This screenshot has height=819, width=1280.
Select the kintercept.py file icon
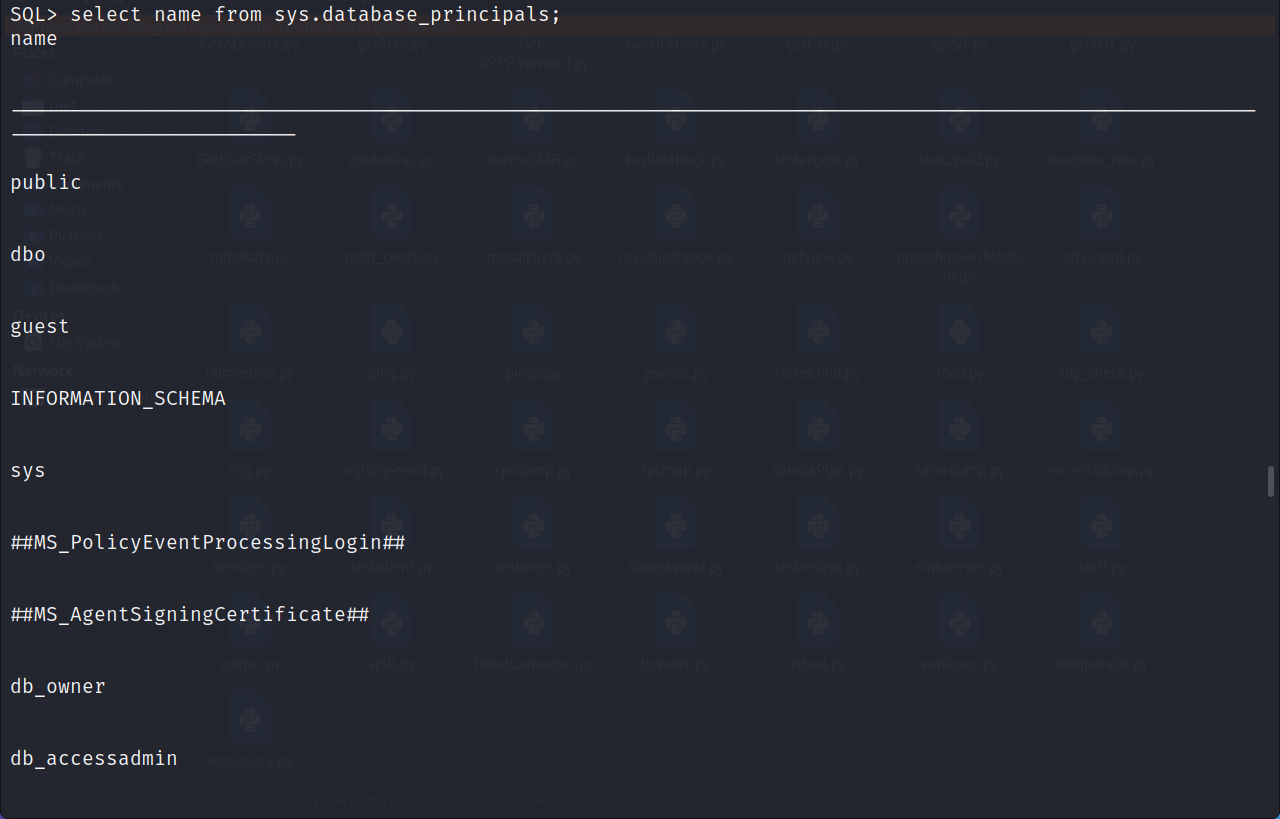tap(818, 116)
